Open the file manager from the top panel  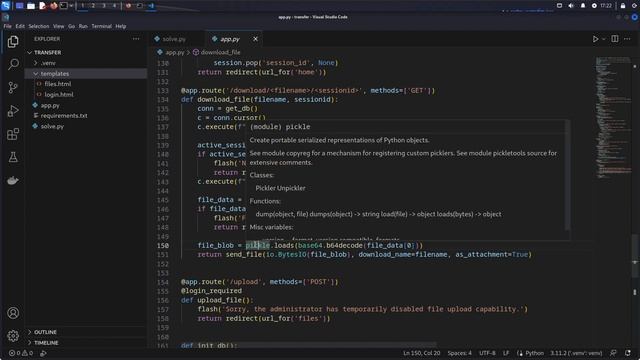(31, 6)
